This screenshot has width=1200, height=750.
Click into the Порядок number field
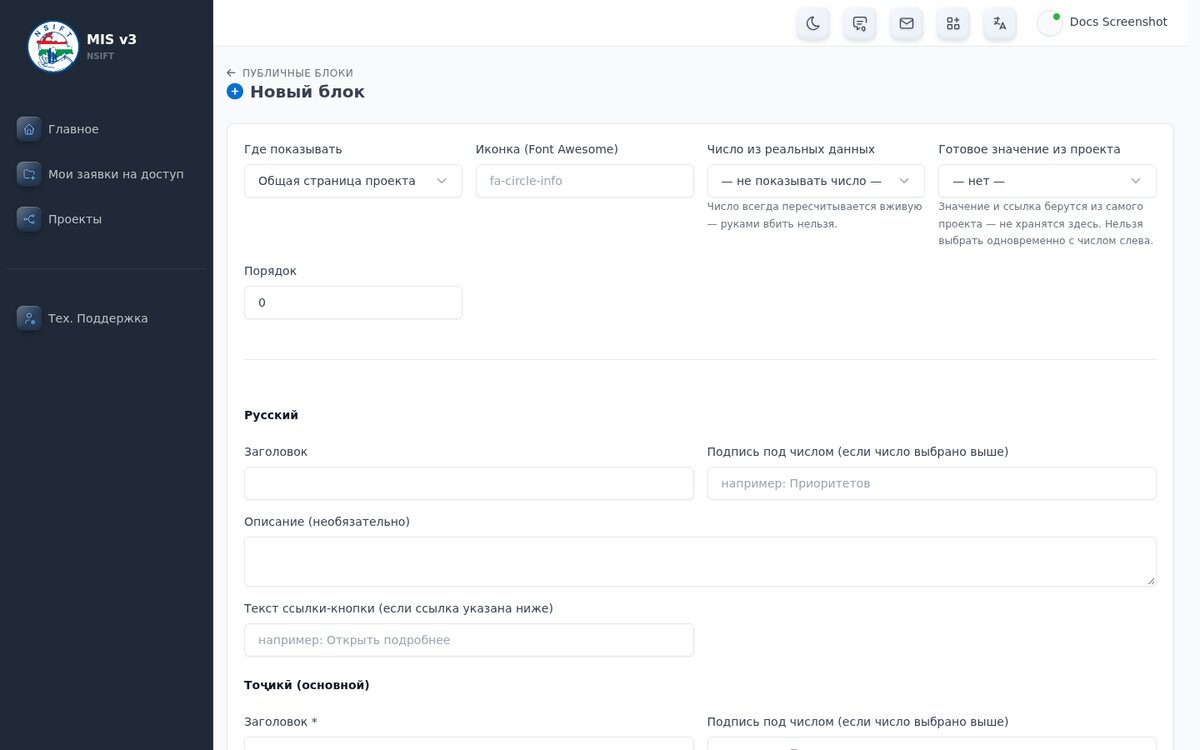(x=353, y=302)
